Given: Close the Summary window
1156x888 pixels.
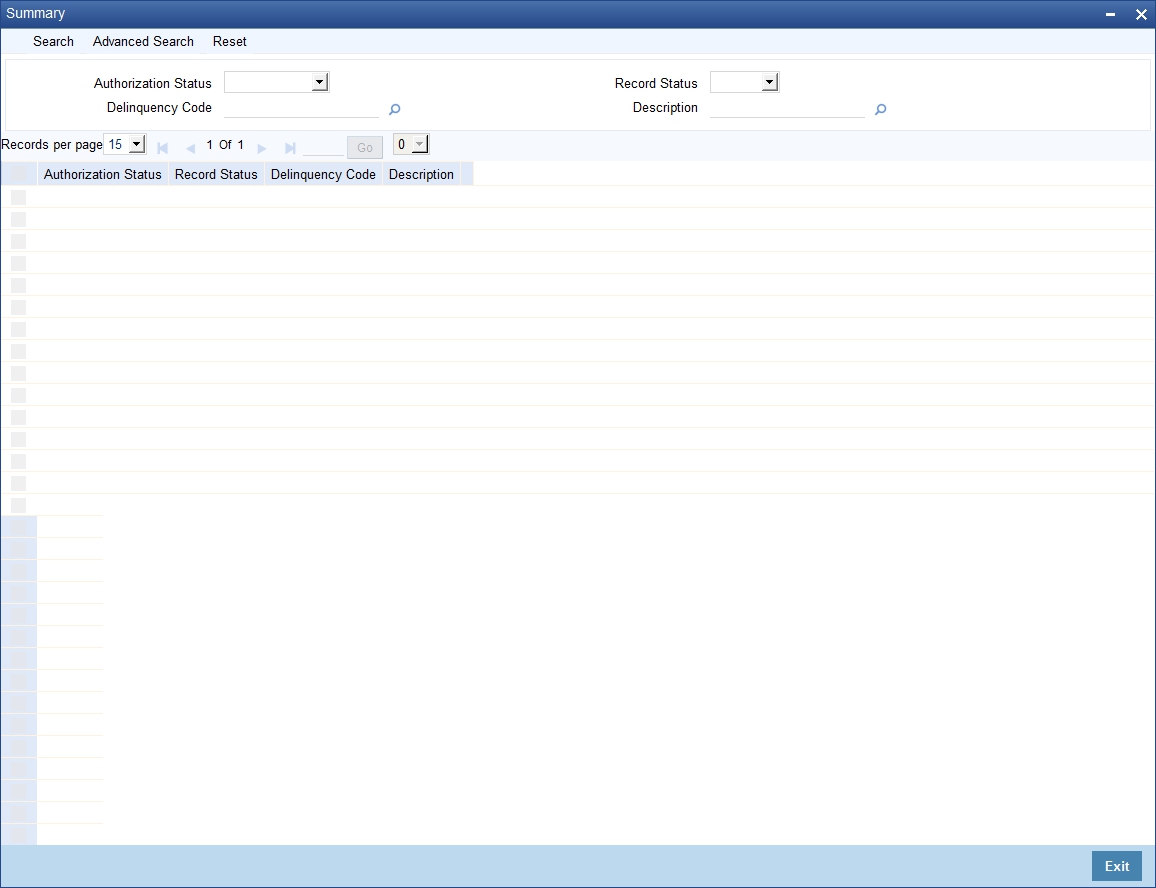Looking at the screenshot, I should tap(1141, 14).
